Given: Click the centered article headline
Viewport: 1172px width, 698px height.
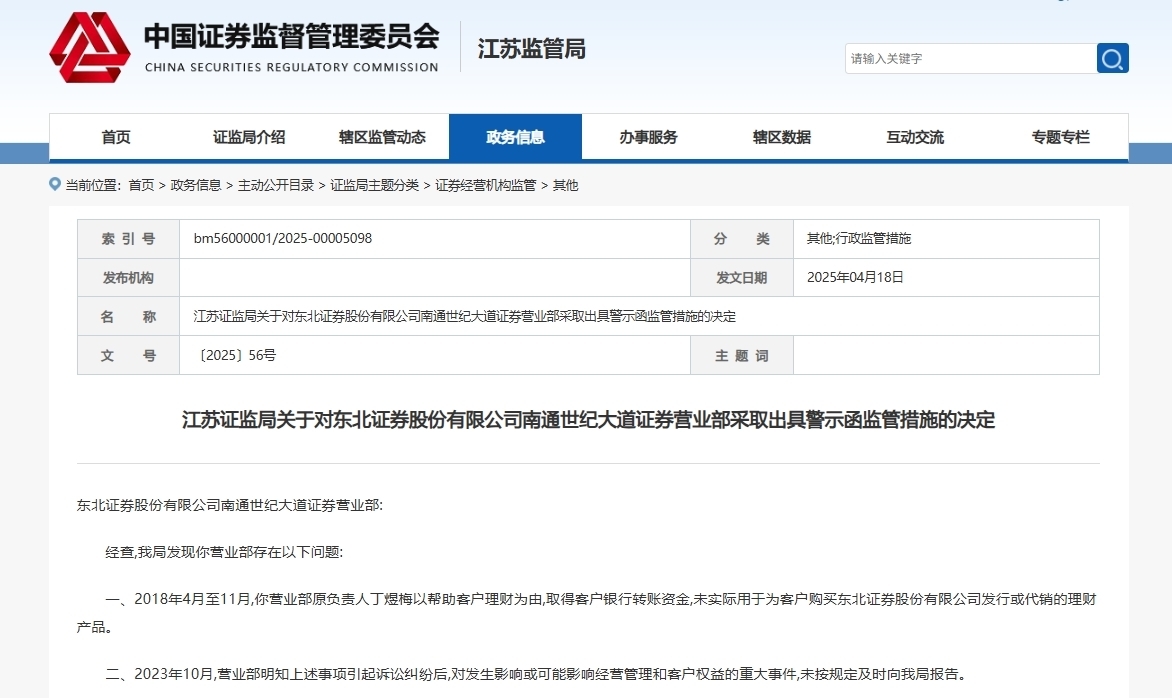Looking at the screenshot, I should pos(588,420).
